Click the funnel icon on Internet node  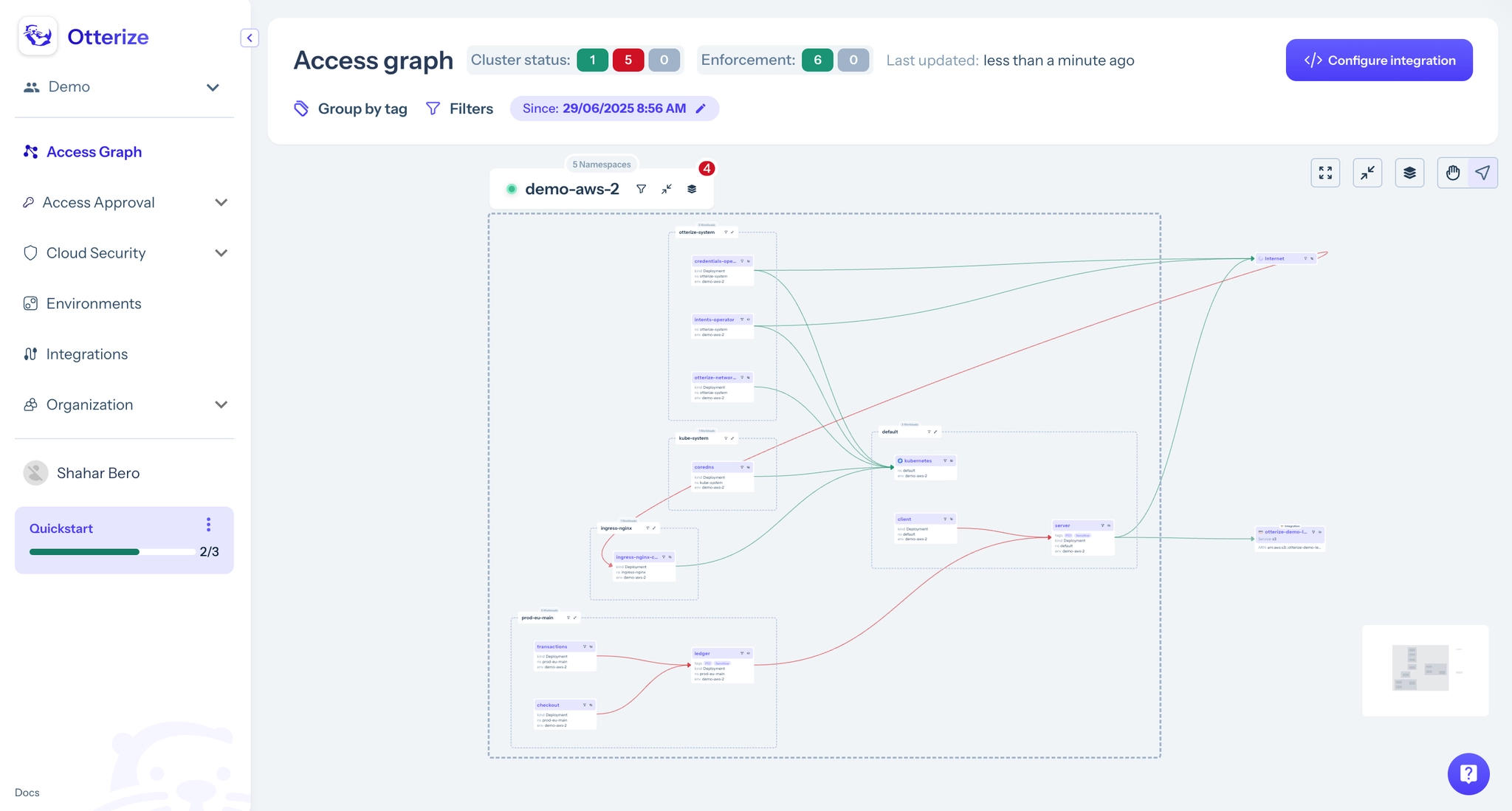coord(1305,258)
